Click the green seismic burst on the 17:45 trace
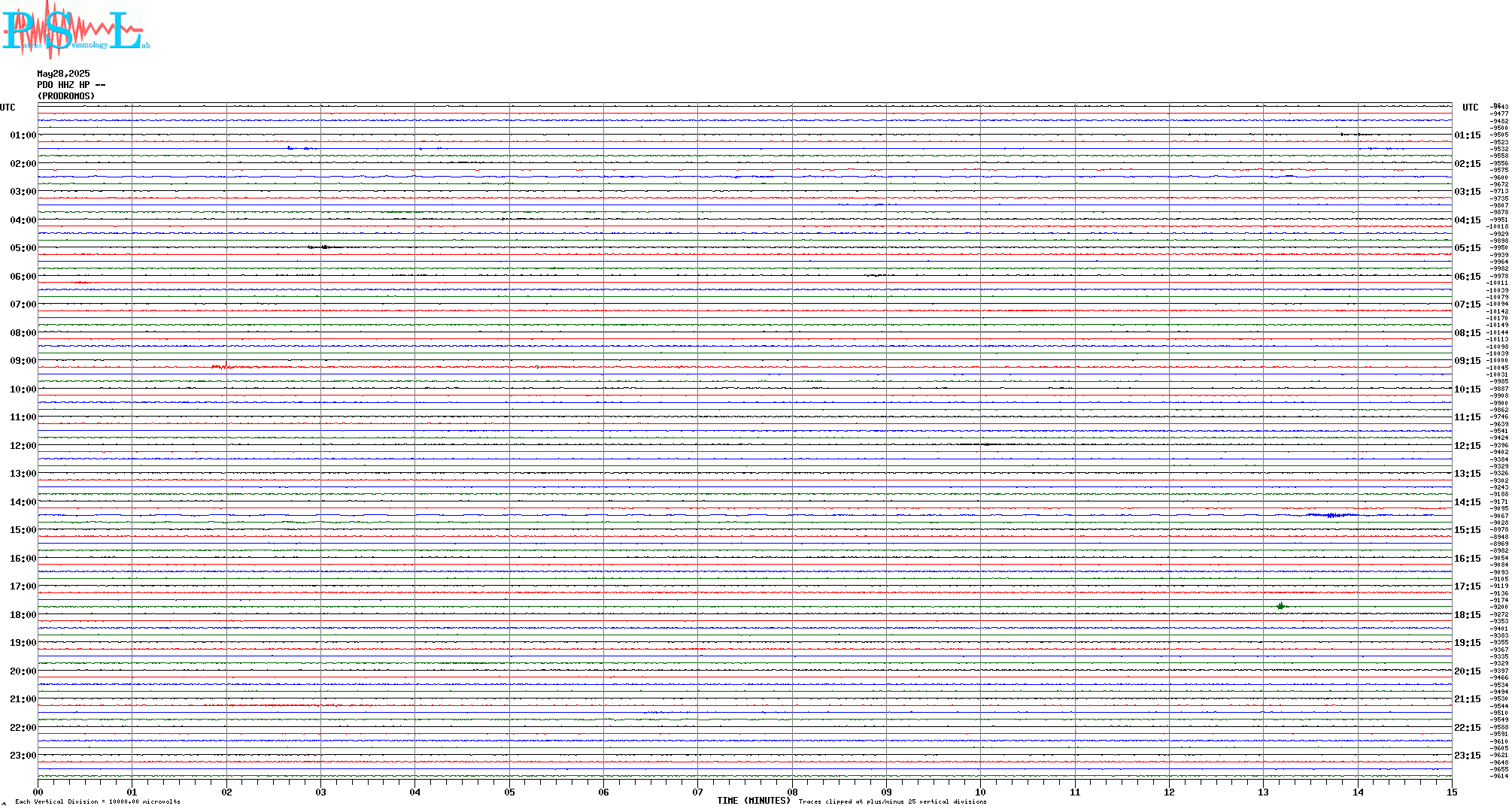Viewport: 1512px width, 812px height. [x=1281, y=606]
